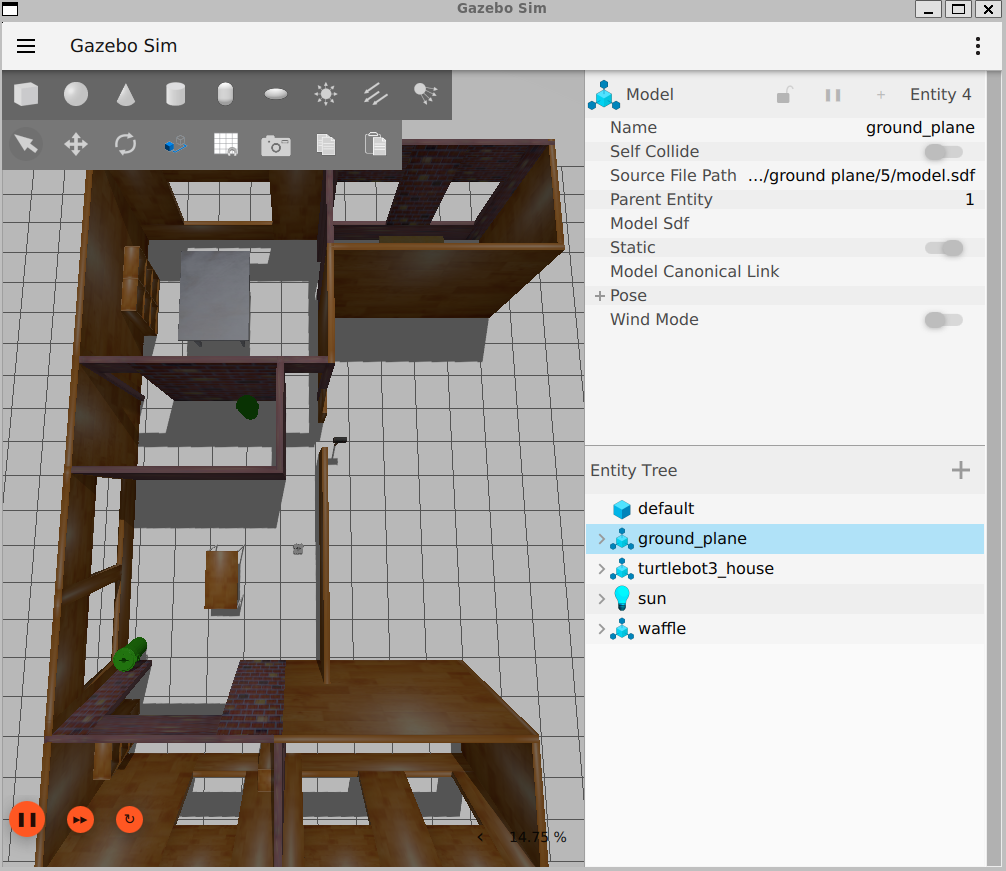The height and width of the screenshot is (871, 1006).
Task: Turn off the Static switch
Action: coord(943,248)
